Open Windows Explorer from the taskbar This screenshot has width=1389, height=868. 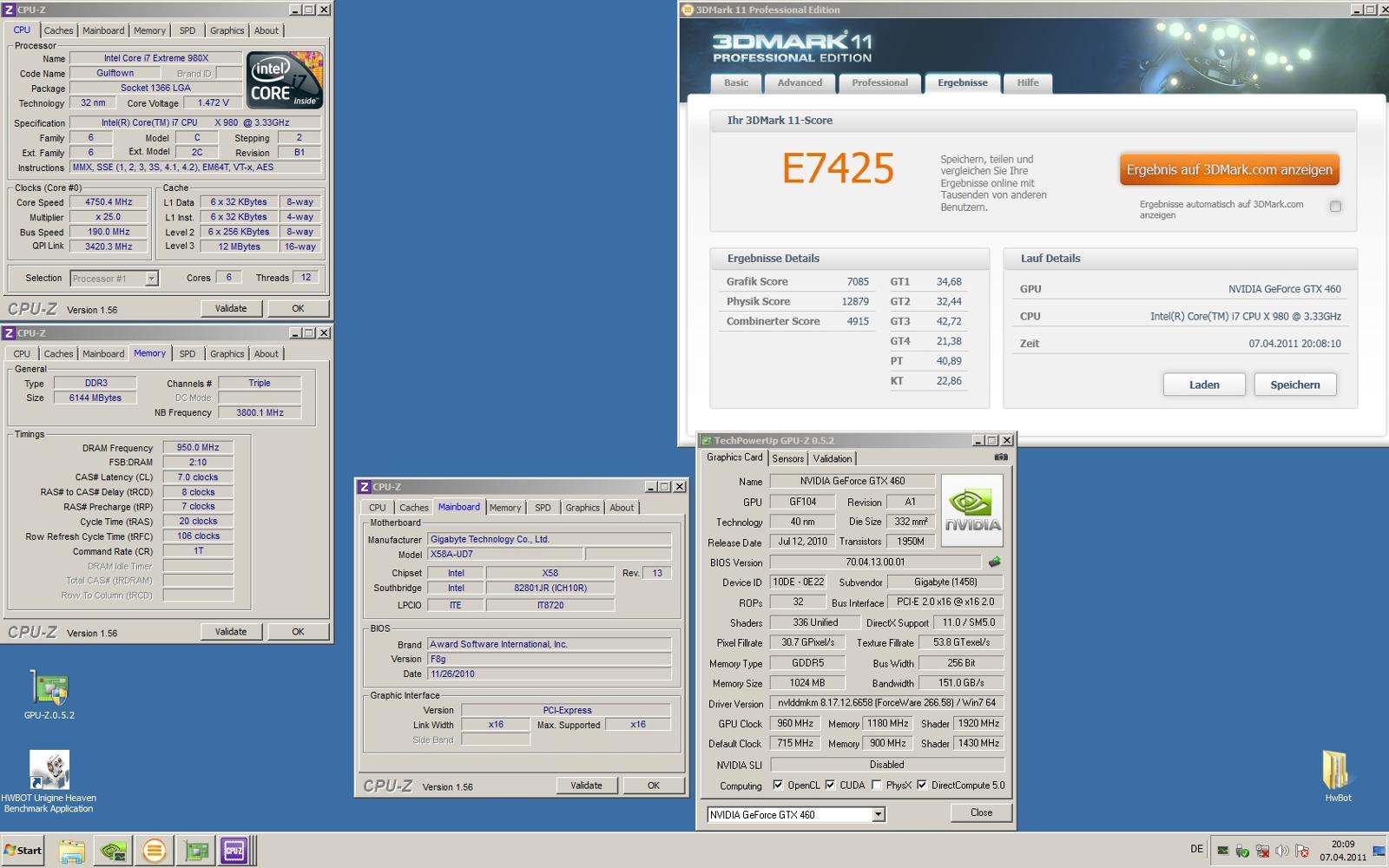[71, 851]
